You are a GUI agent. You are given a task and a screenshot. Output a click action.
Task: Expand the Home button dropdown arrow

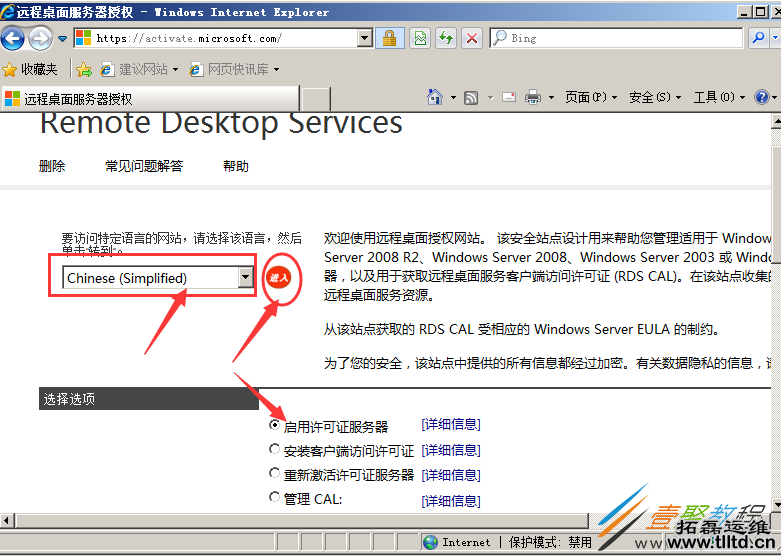453,97
